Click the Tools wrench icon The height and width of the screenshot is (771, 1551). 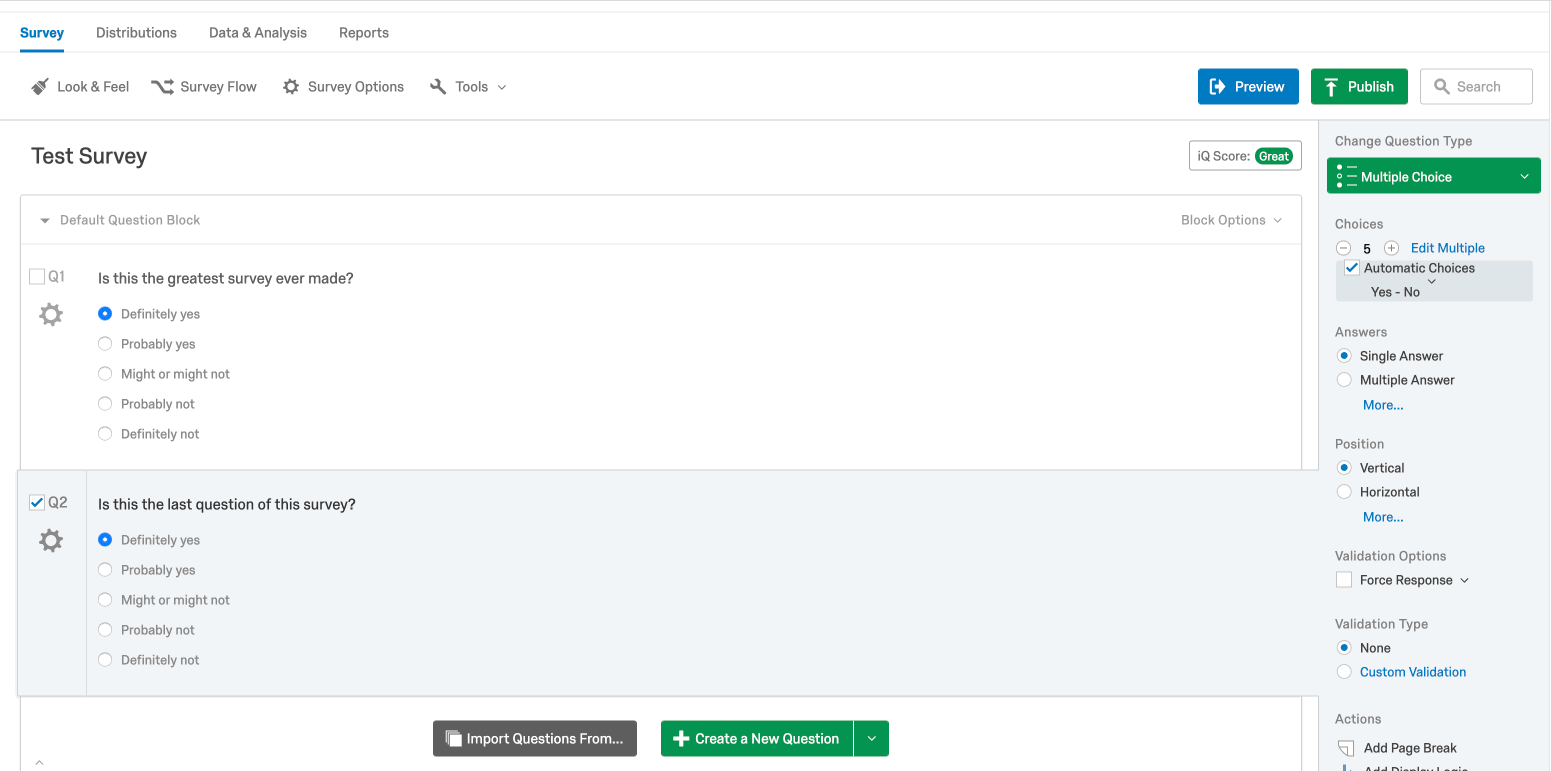(x=438, y=87)
